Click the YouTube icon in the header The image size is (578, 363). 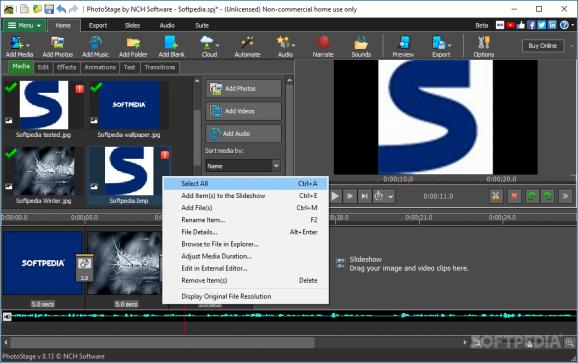coord(511,25)
